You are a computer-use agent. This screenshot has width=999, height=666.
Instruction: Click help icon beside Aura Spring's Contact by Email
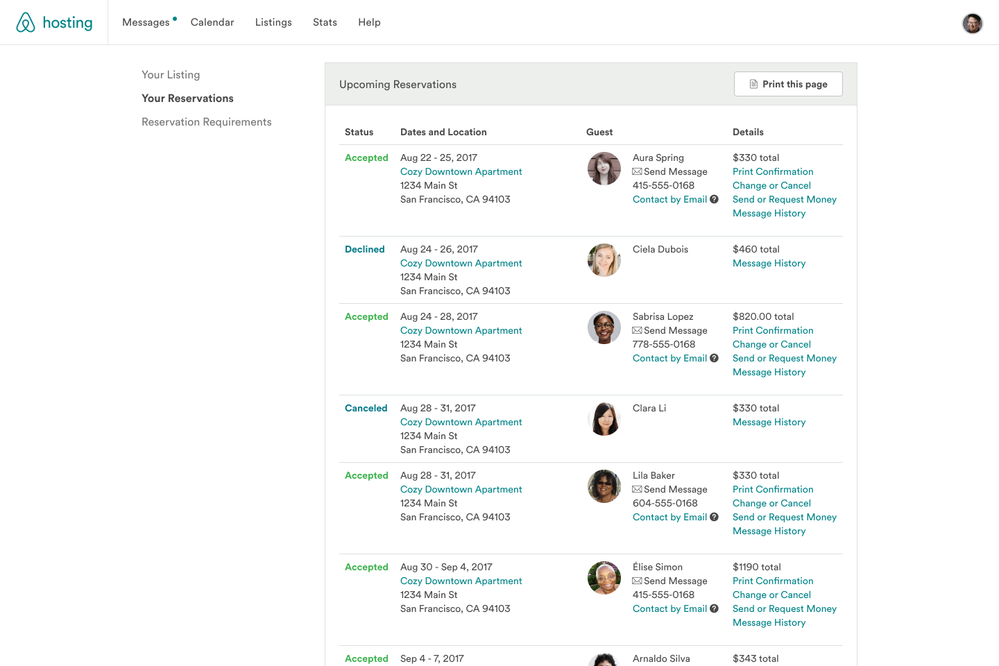(x=714, y=200)
